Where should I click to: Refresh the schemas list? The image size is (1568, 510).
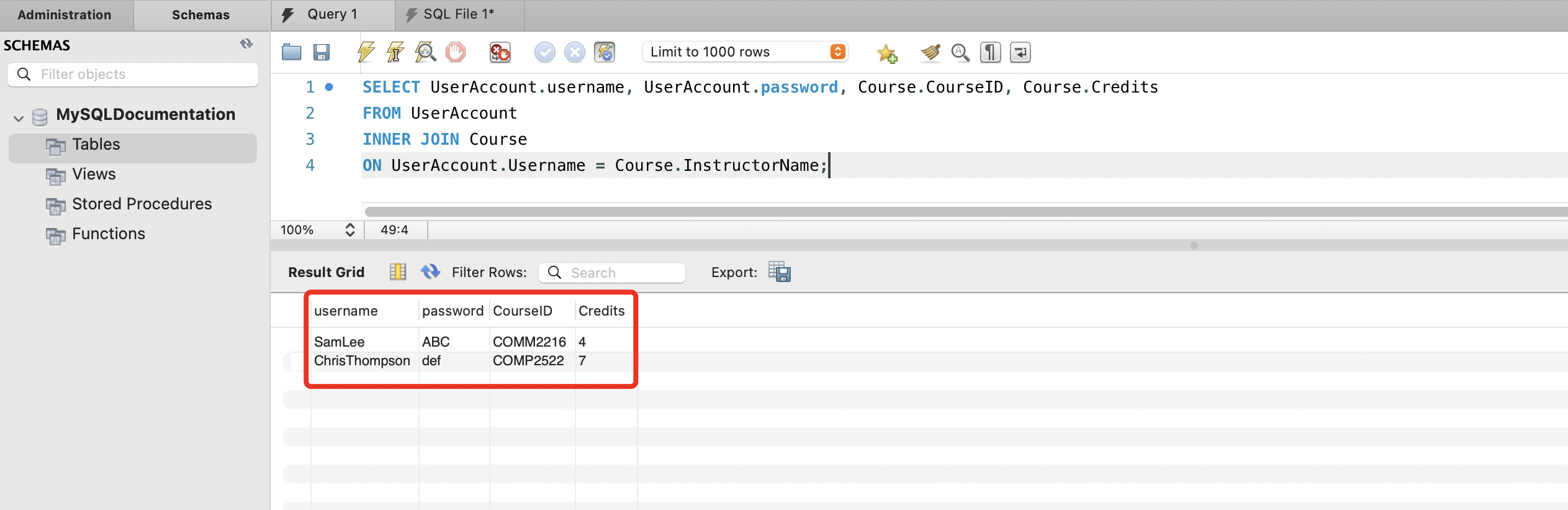click(246, 44)
